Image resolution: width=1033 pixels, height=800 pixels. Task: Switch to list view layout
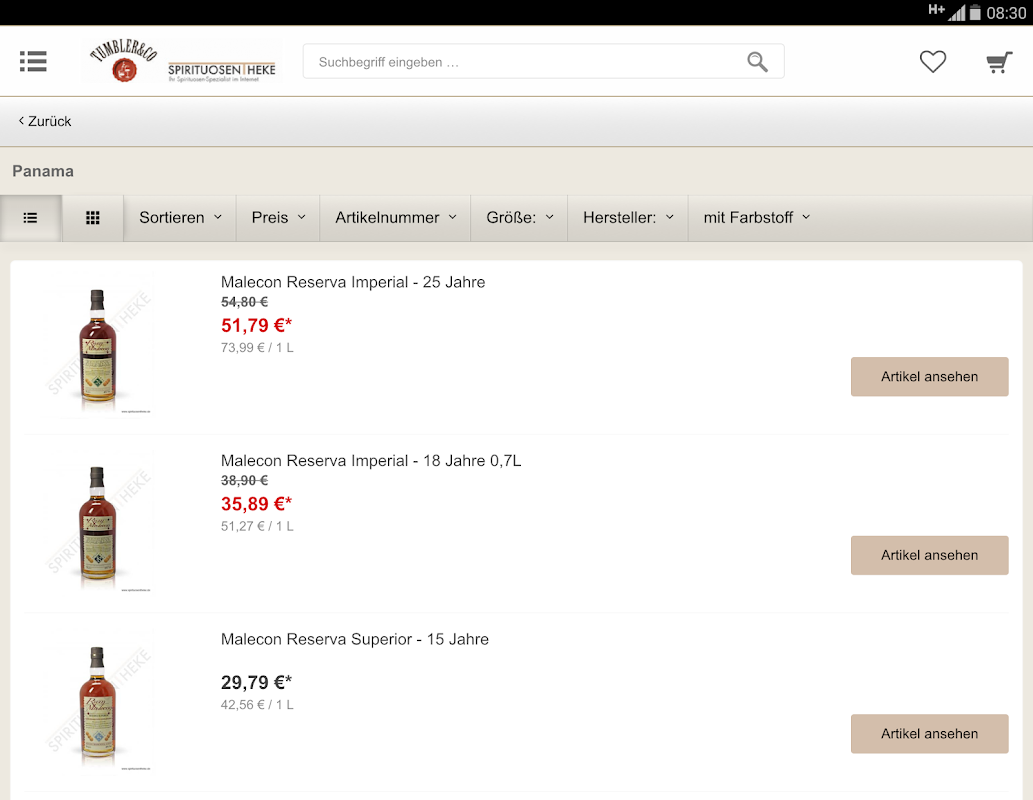(x=31, y=218)
